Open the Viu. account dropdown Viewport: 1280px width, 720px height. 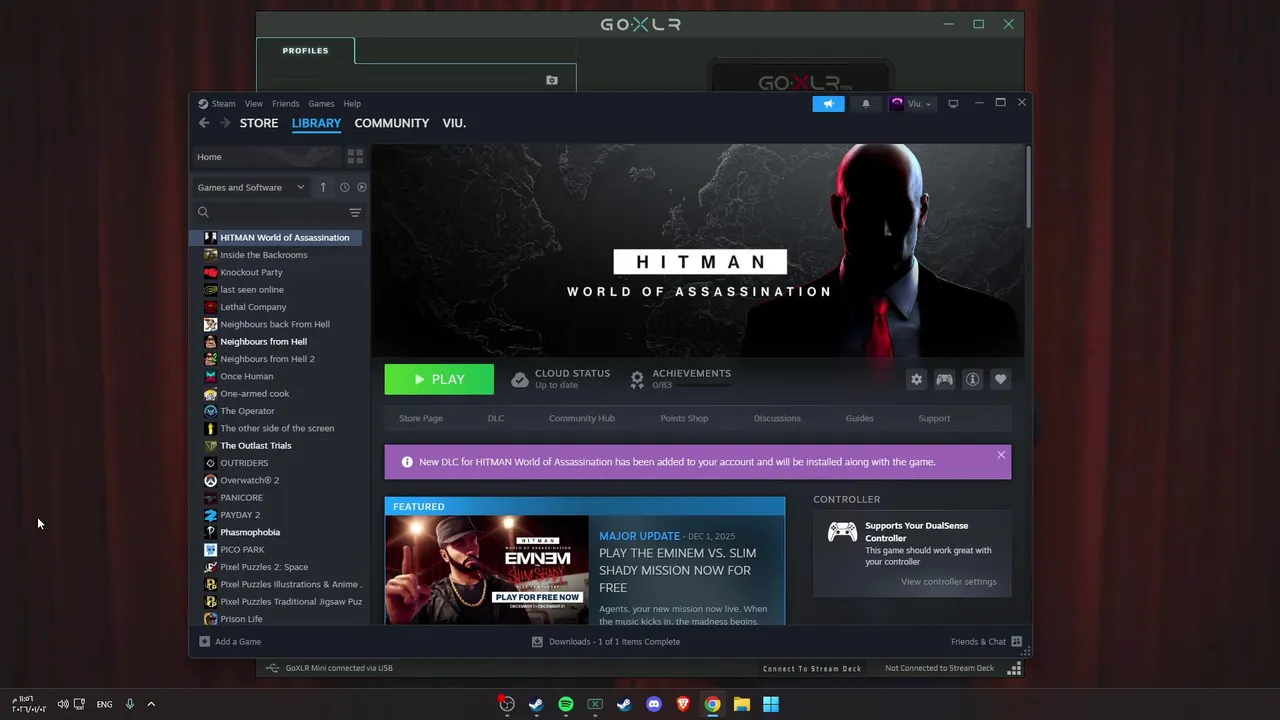click(x=910, y=104)
